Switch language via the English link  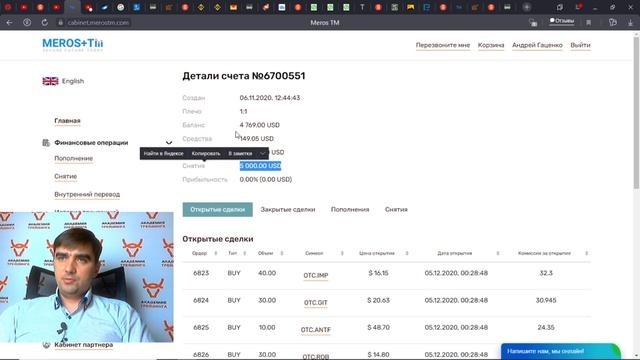[73, 81]
